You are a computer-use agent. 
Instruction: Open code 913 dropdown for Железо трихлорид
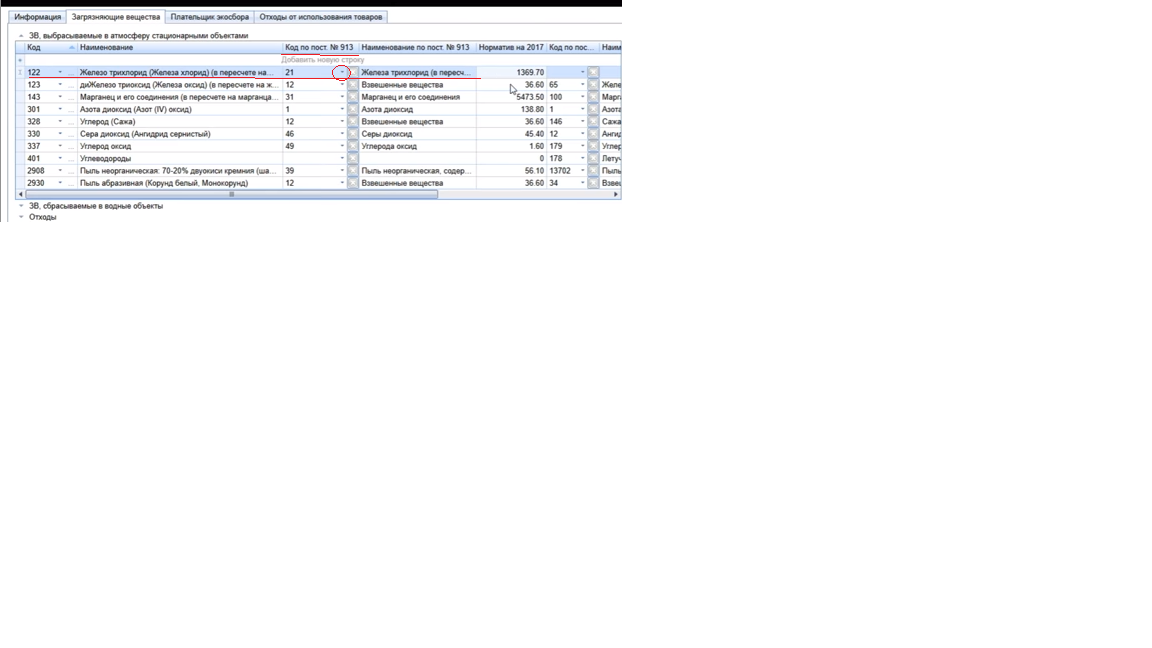pos(342,73)
